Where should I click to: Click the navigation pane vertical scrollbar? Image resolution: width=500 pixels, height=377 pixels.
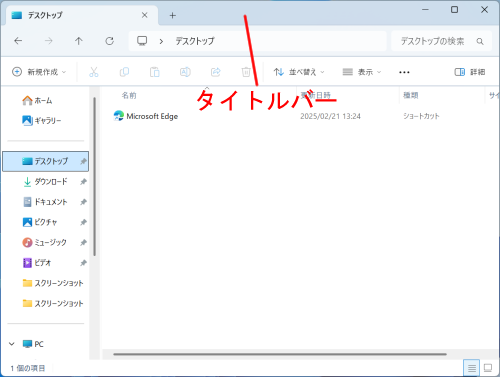95,177
